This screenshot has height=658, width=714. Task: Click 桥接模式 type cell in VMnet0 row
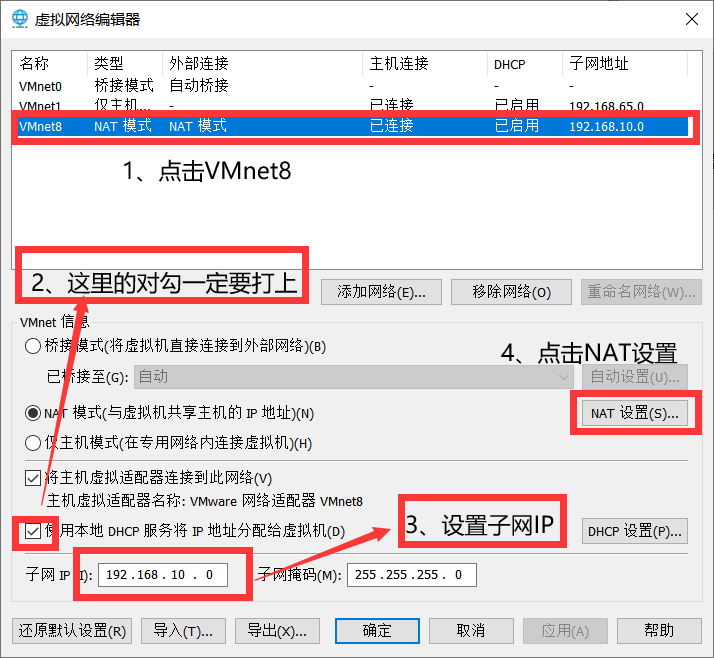124,86
